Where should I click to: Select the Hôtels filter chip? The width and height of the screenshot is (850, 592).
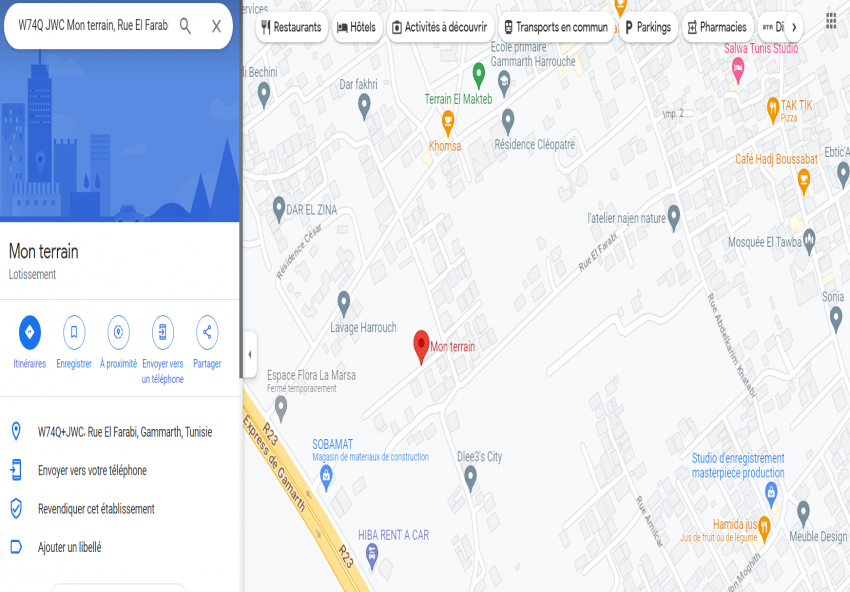click(x=356, y=27)
